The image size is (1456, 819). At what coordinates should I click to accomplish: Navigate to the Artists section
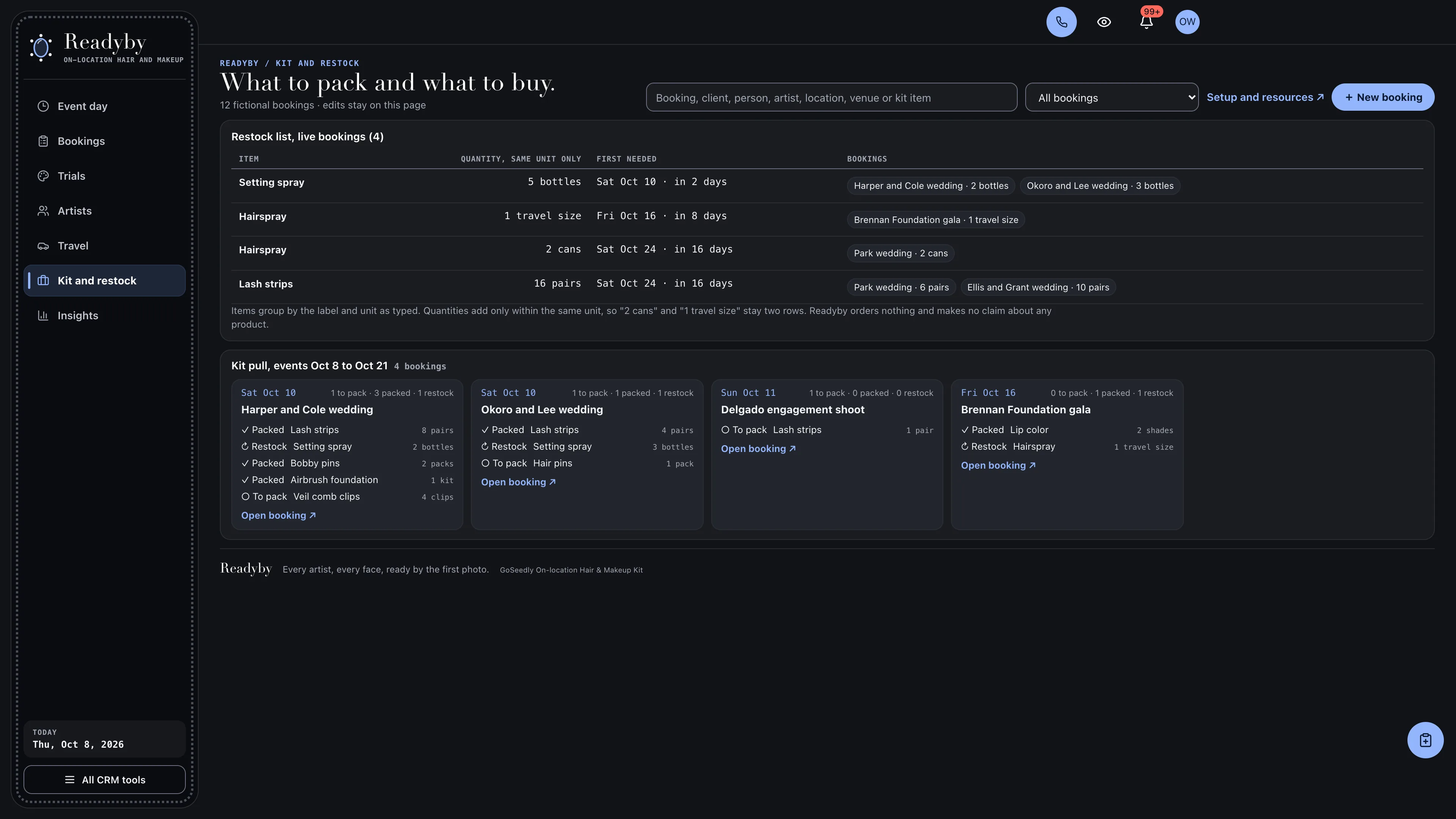coord(105,211)
